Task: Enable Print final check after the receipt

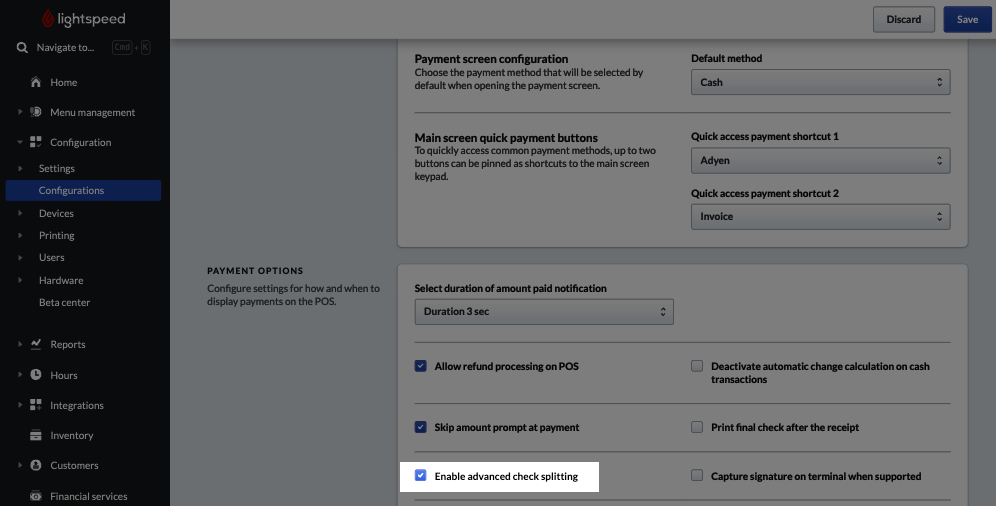Action: point(697,427)
